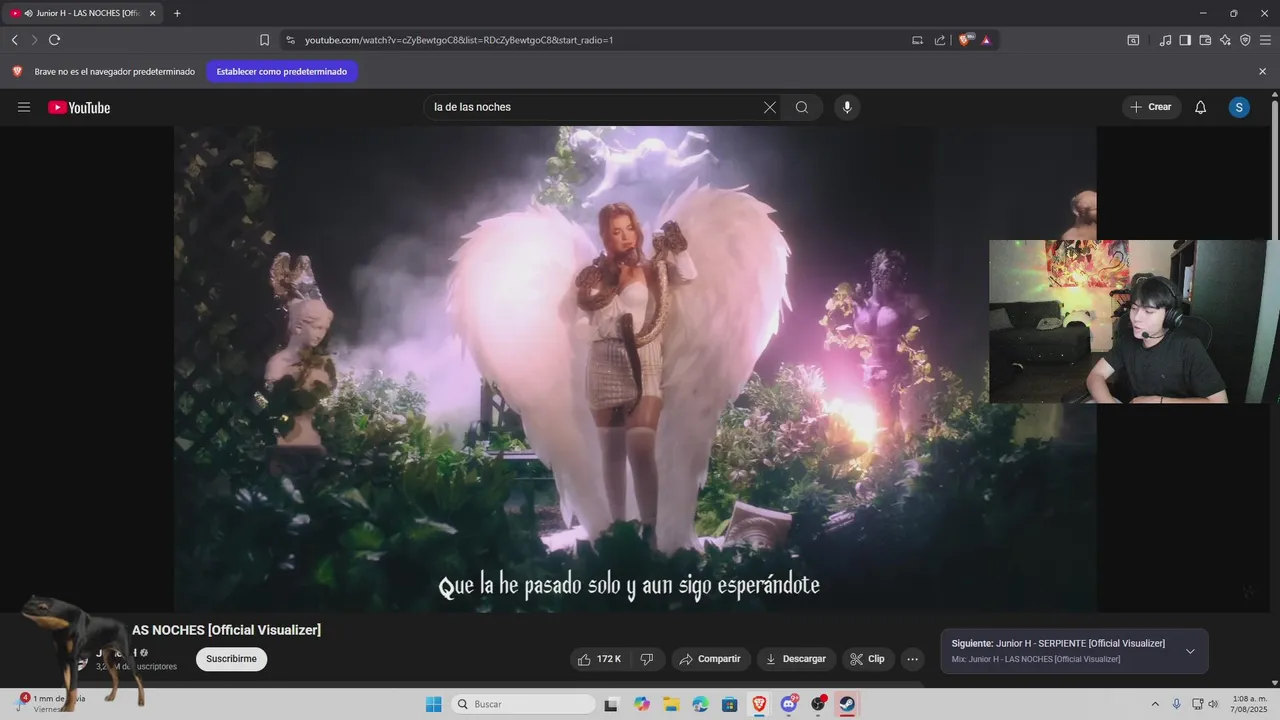This screenshot has height=720, width=1280.
Task: Go back in the browser
Action: point(14,40)
